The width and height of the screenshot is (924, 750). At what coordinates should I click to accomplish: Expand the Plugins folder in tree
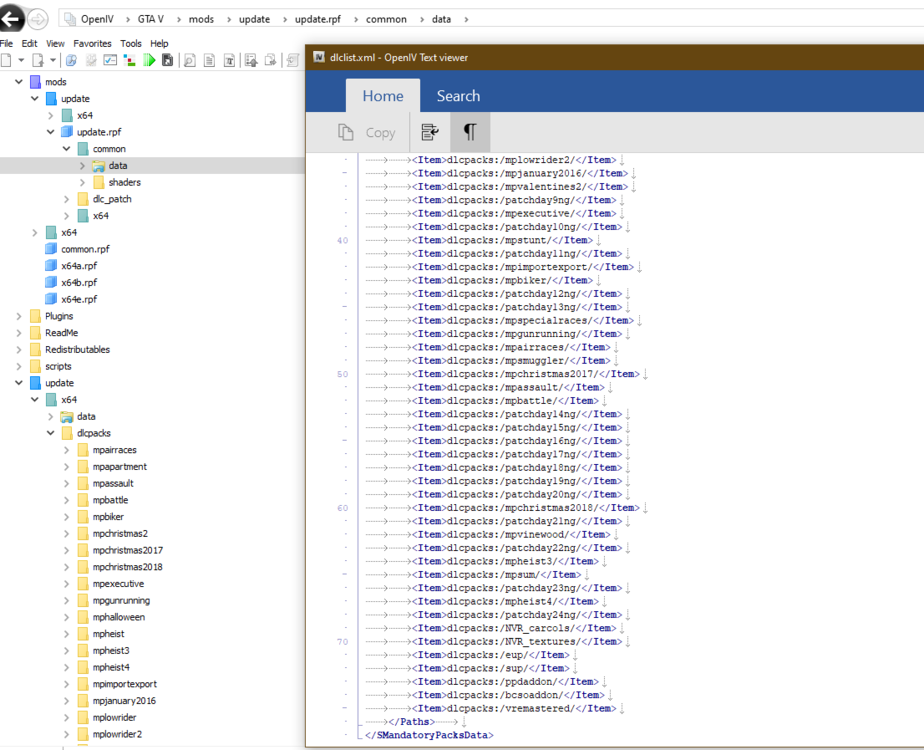(19, 316)
